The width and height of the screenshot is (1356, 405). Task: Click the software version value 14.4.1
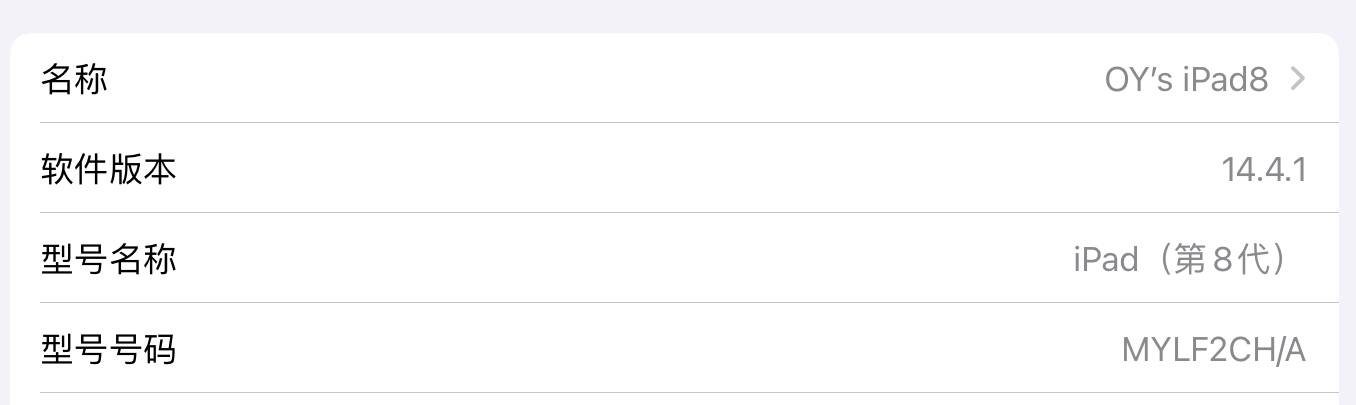tap(1264, 169)
